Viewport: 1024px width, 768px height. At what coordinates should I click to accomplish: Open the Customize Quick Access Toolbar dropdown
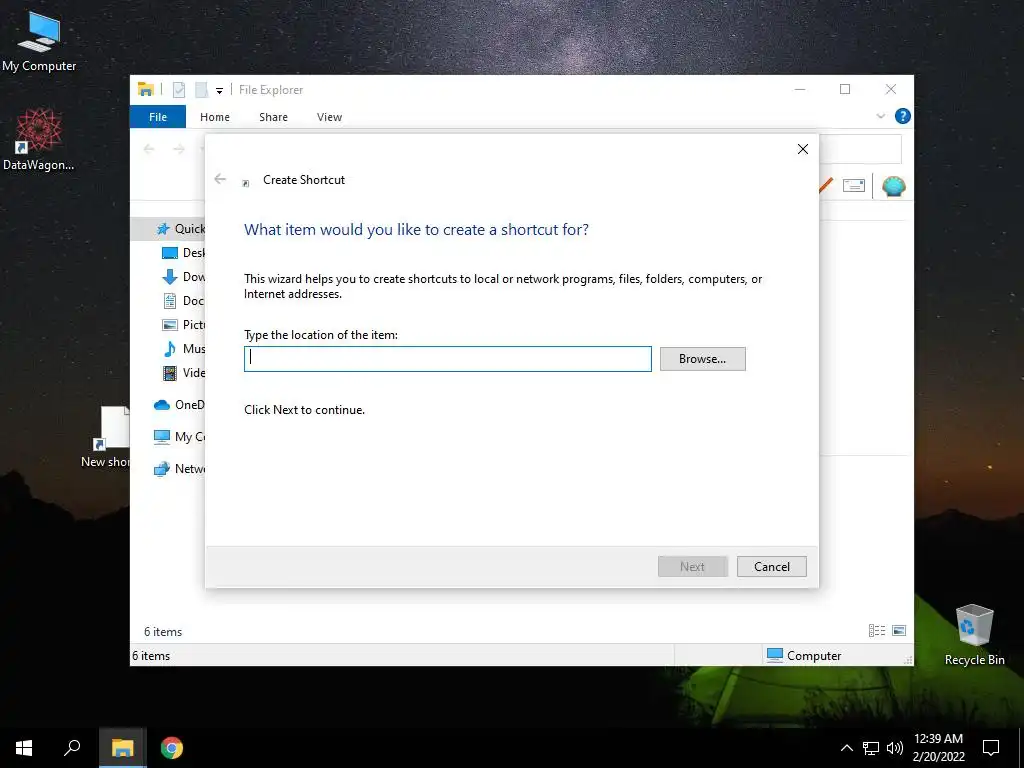tap(219, 91)
